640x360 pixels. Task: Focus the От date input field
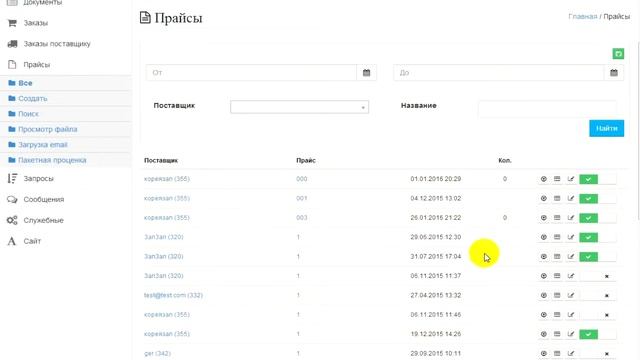251,73
